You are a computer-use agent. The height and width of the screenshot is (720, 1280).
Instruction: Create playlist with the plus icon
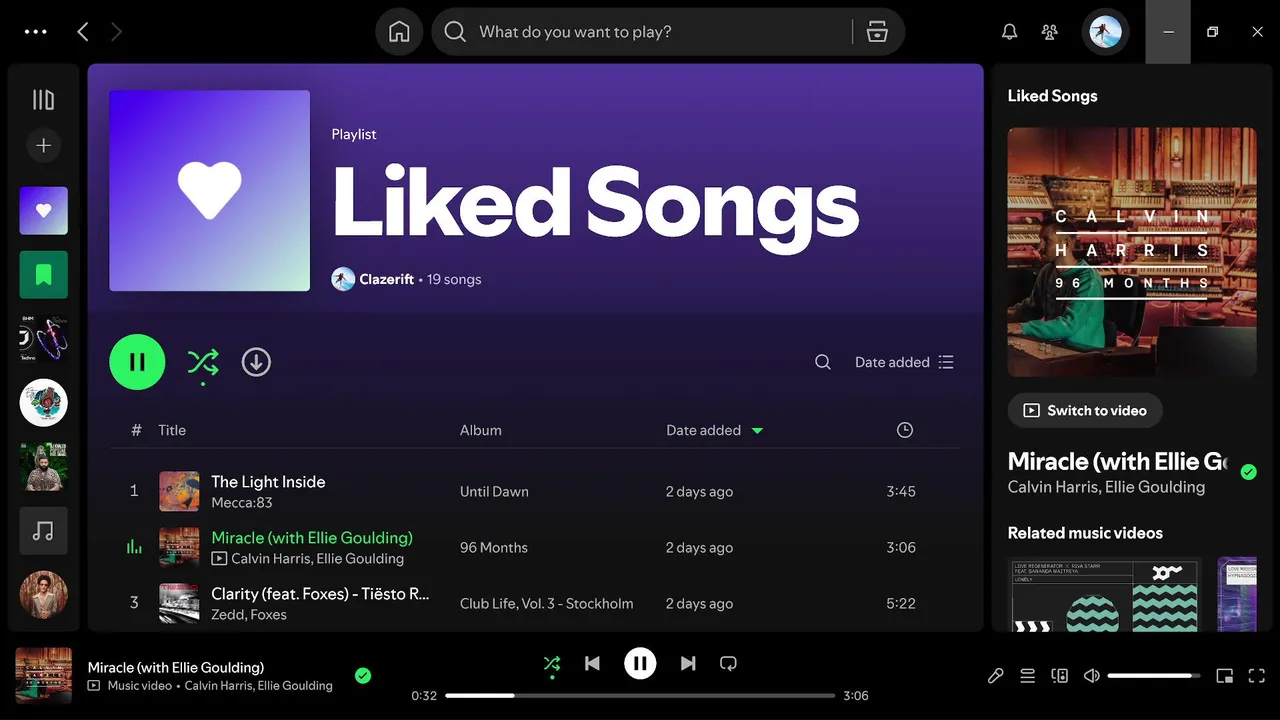pyautogui.click(x=43, y=145)
